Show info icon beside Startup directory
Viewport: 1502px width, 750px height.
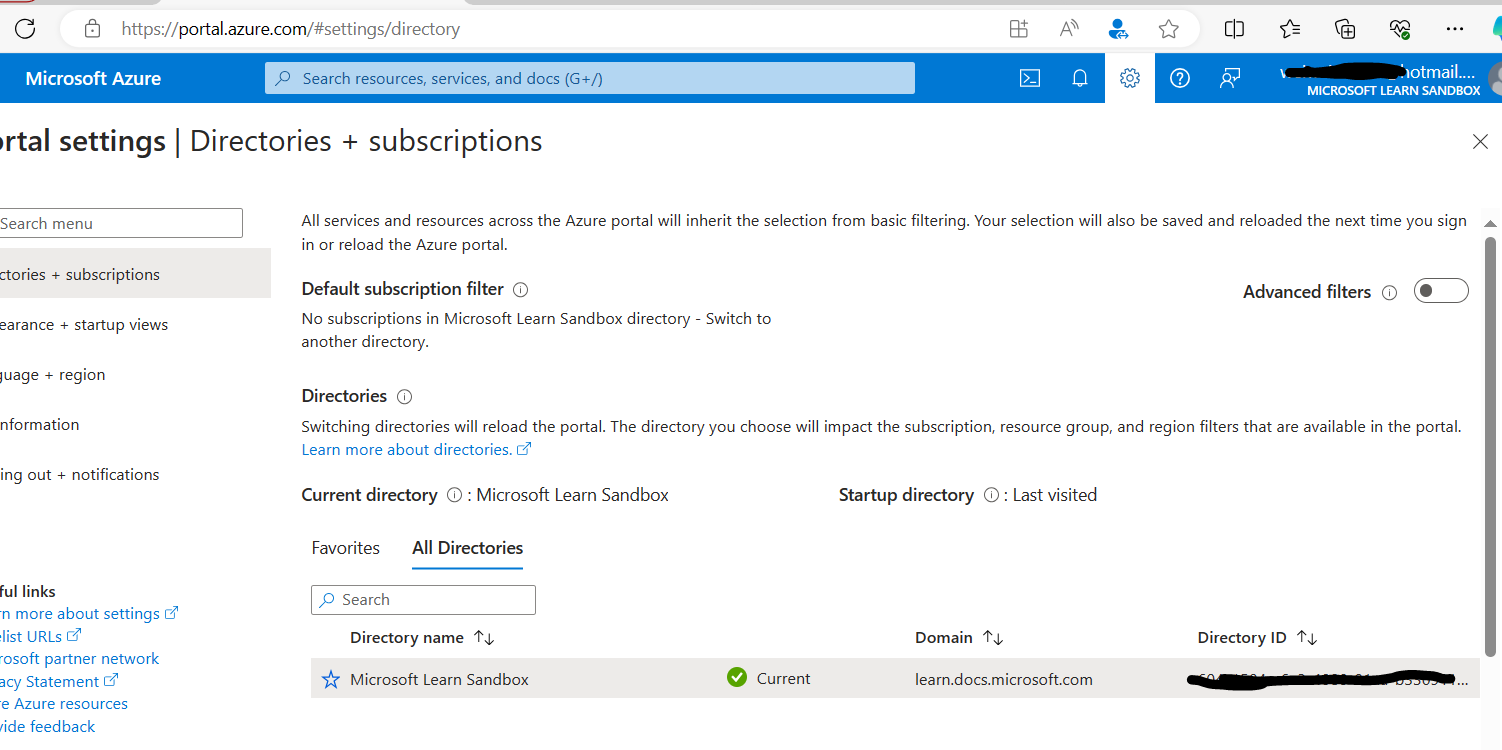point(991,495)
